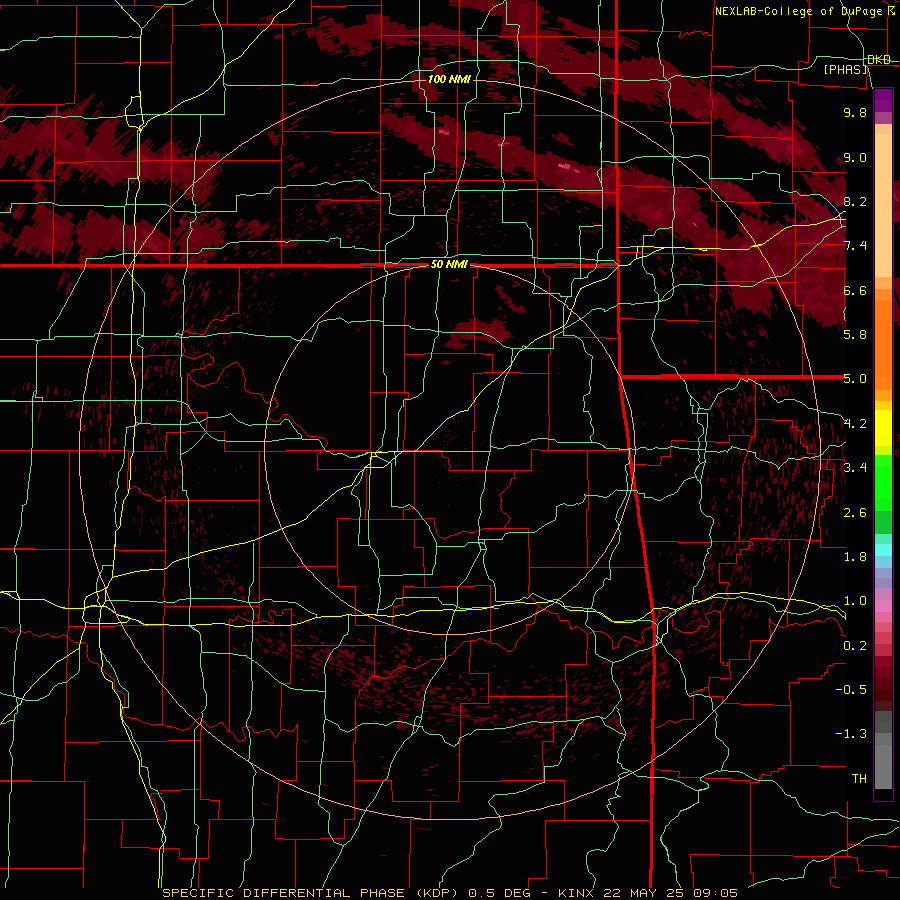Click the orange band of the color bar
Viewport: 900px width, 900px height.
tap(883, 340)
